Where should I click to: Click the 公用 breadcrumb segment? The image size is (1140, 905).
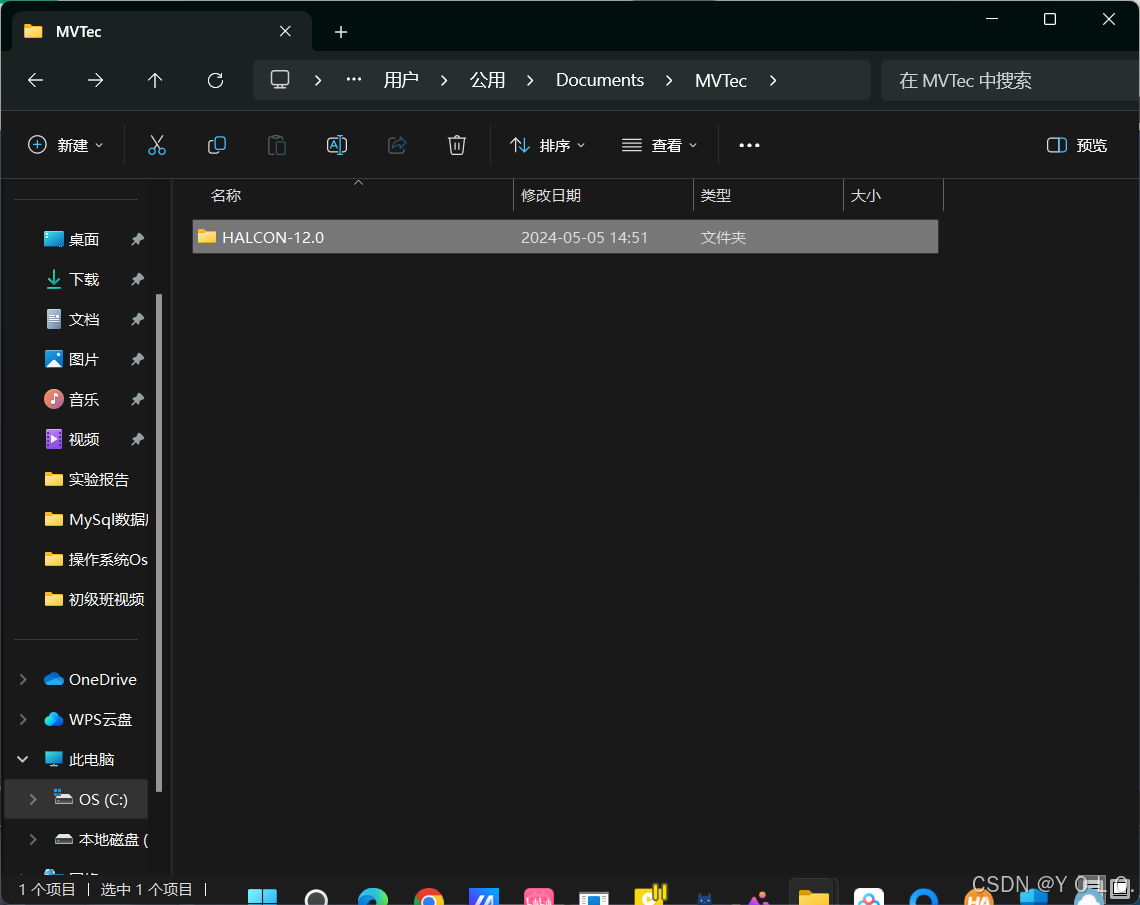pyautogui.click(x=487, y=80)
